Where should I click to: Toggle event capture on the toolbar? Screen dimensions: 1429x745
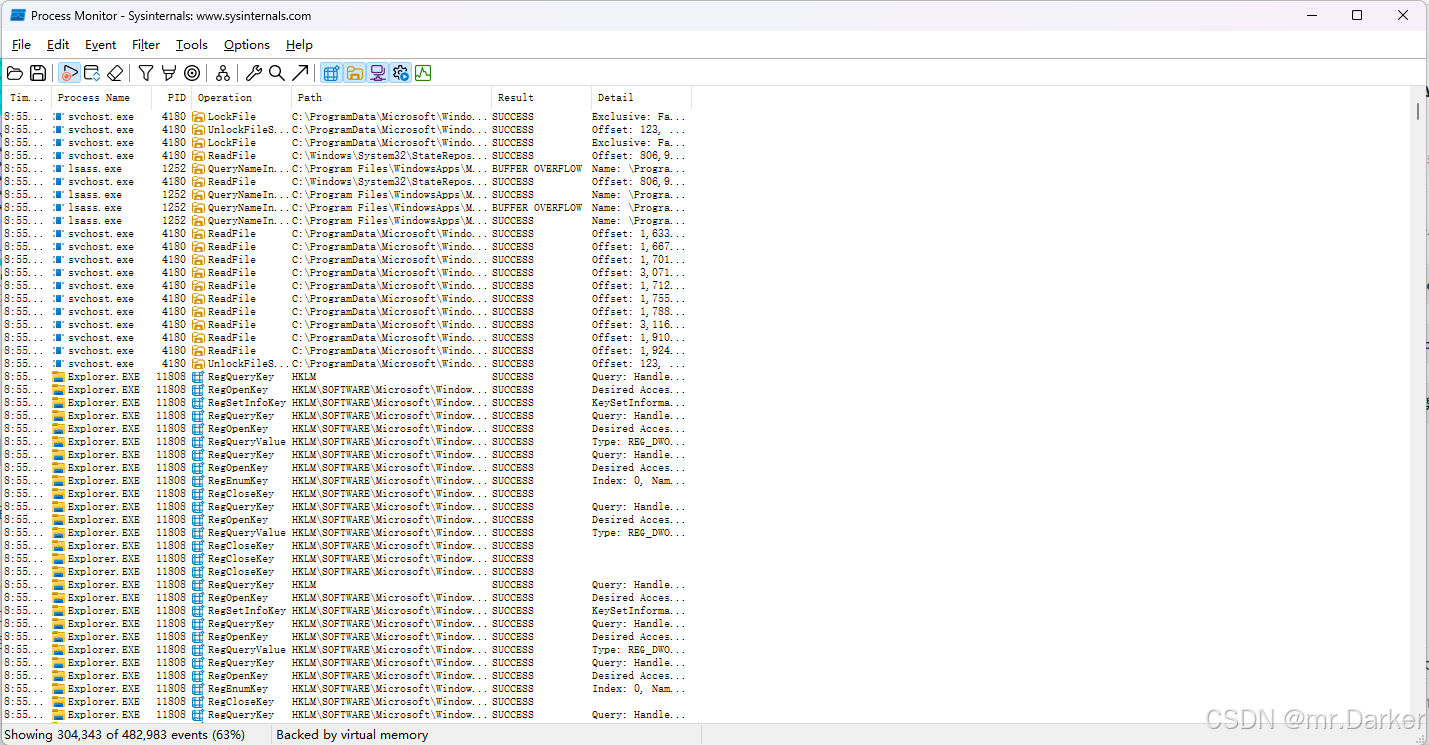click(x=69, y=72)
